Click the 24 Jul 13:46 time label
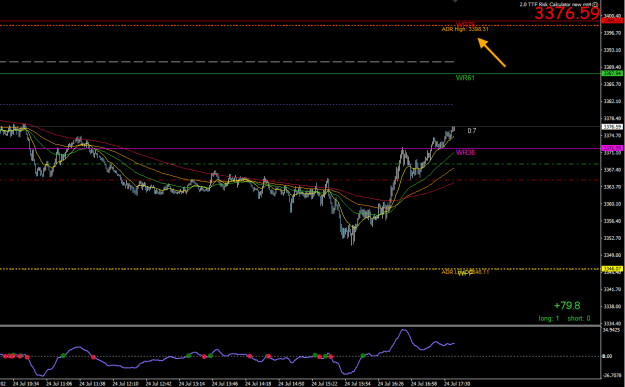This screenshot has height=387, width=625. pyautogui.click(x=225, y=384)
